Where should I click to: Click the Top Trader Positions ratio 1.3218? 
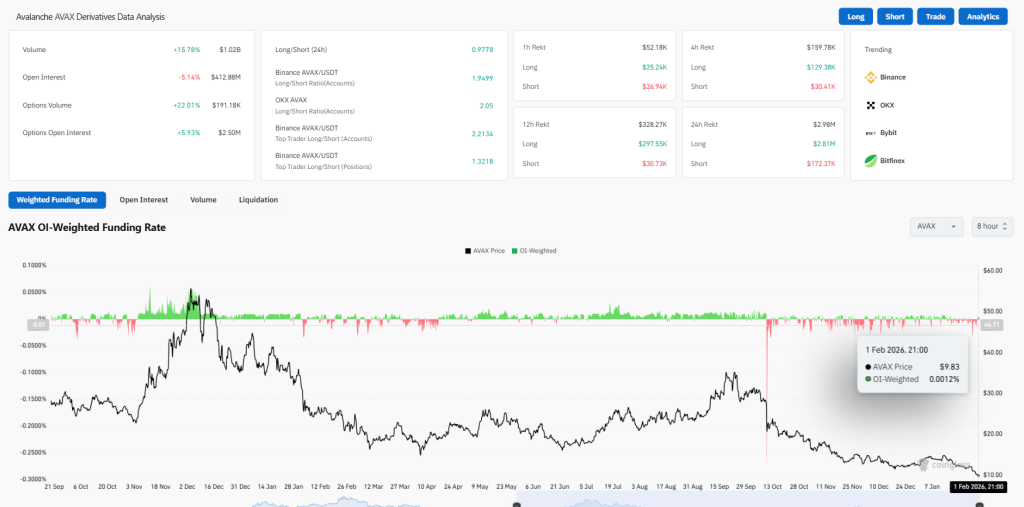(482, 160)
